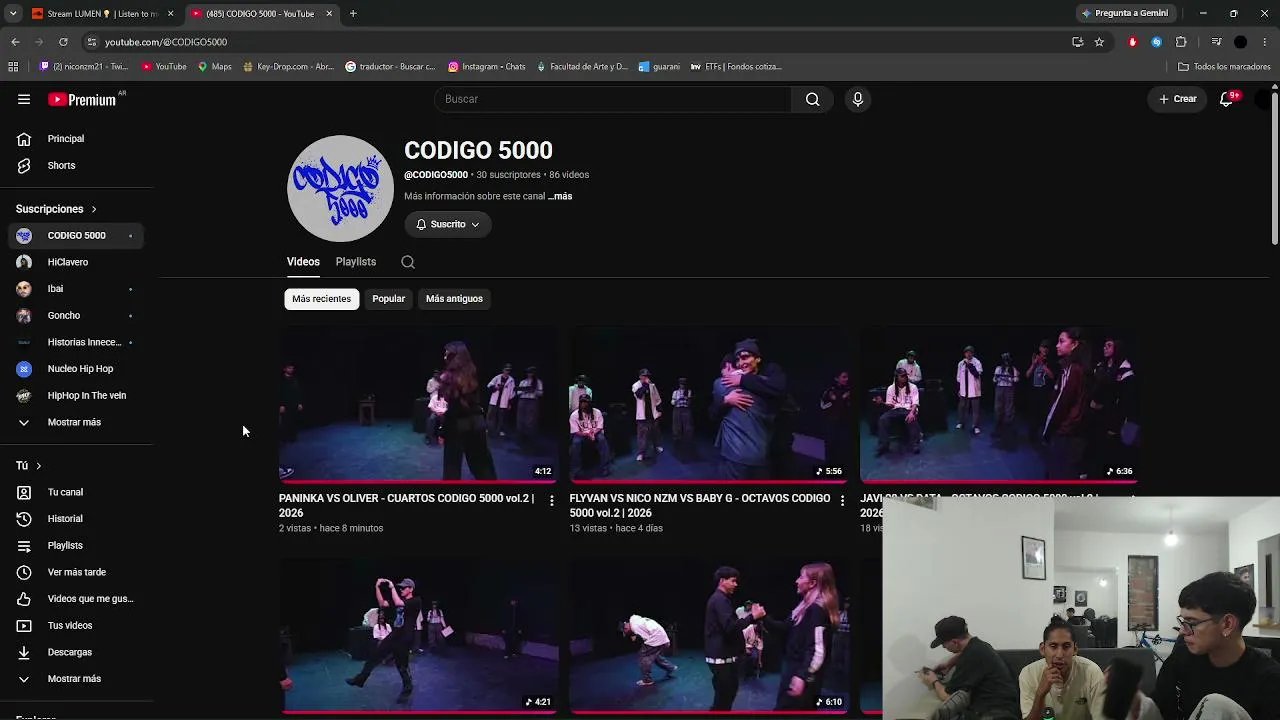Open the HipHop In The vein subscription

coord(76,396)
